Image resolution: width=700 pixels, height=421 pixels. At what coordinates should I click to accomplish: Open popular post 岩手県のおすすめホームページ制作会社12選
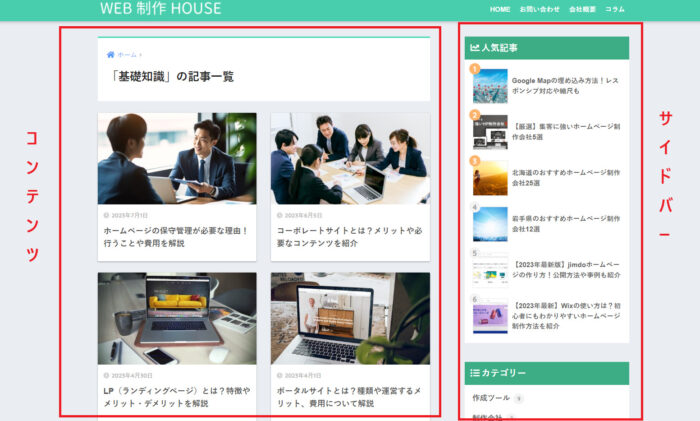pyautogui.click(x=566, y=224)
